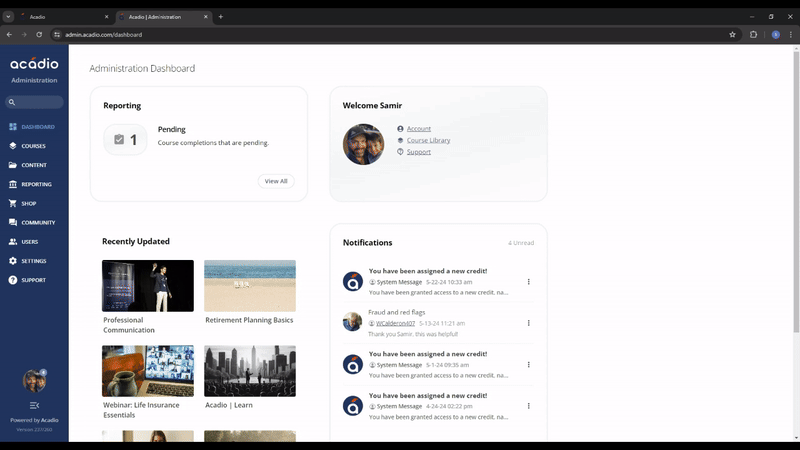Click the Content folder icon
800x450 pixels.
coord(13,165)
